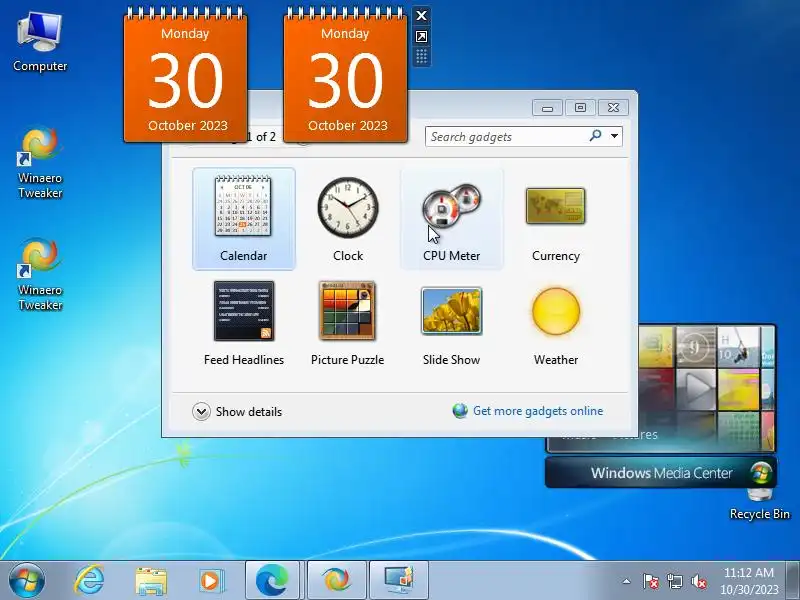Click globe icon beside Get more gadgets

click(460, 411)
